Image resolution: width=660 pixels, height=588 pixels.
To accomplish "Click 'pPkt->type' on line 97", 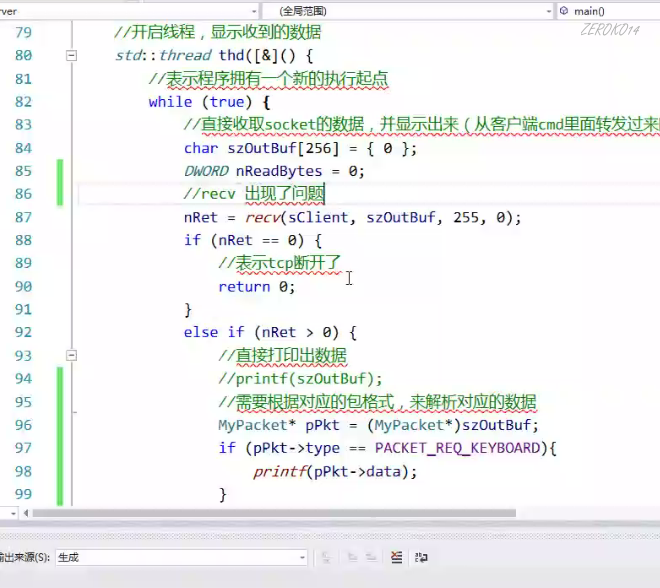I will (296, 448).
